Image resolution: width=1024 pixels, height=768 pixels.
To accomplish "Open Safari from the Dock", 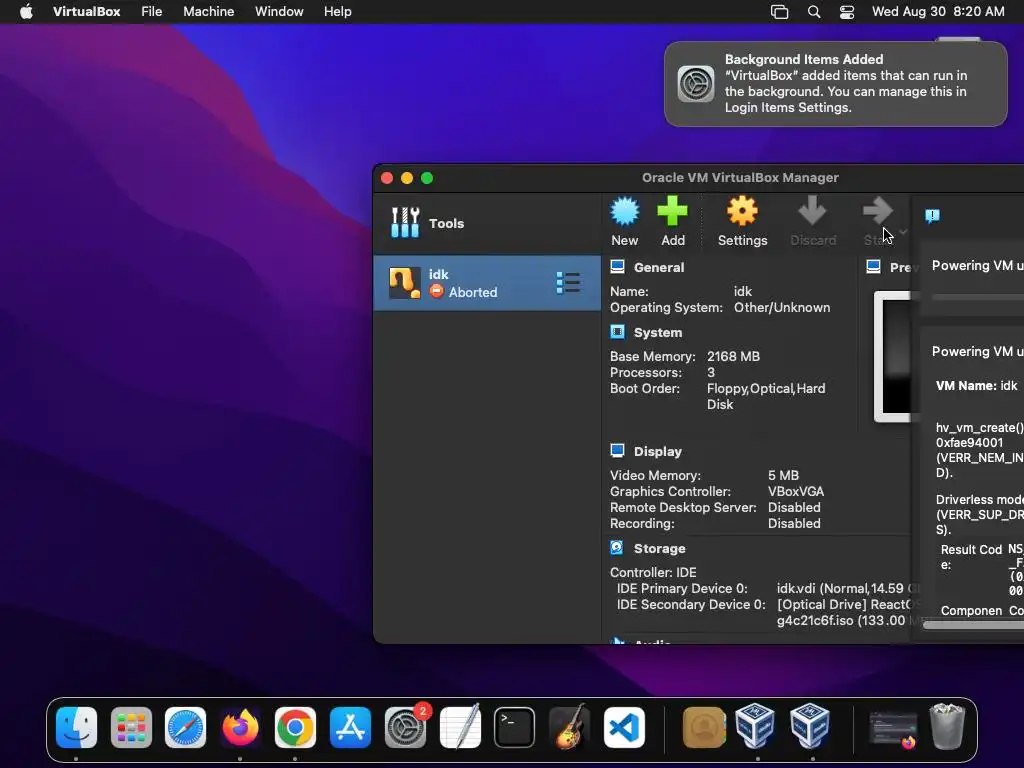I will pos(185,728).
